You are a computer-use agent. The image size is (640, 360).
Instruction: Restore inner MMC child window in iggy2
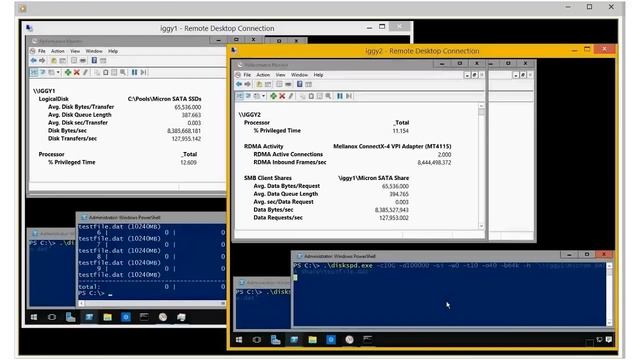point(475,75)
